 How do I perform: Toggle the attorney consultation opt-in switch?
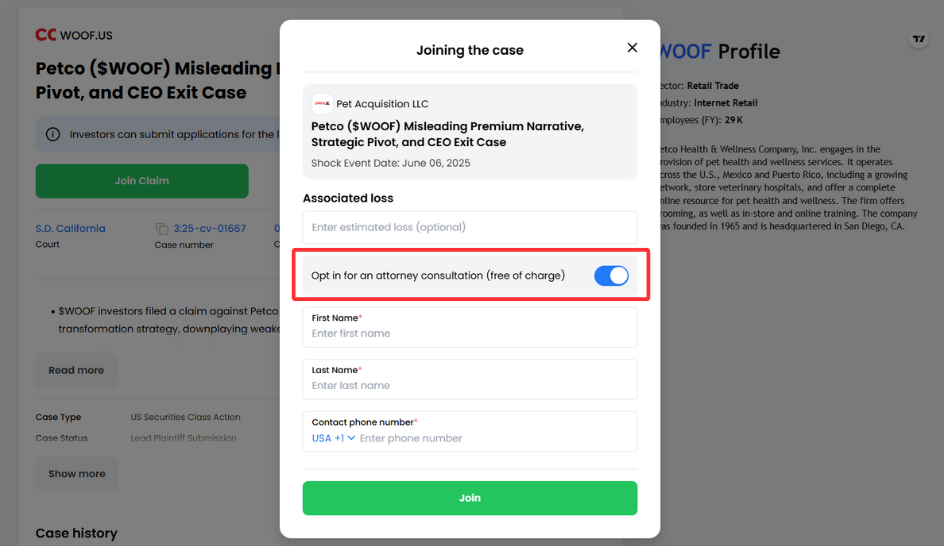(x=611, y=276)
